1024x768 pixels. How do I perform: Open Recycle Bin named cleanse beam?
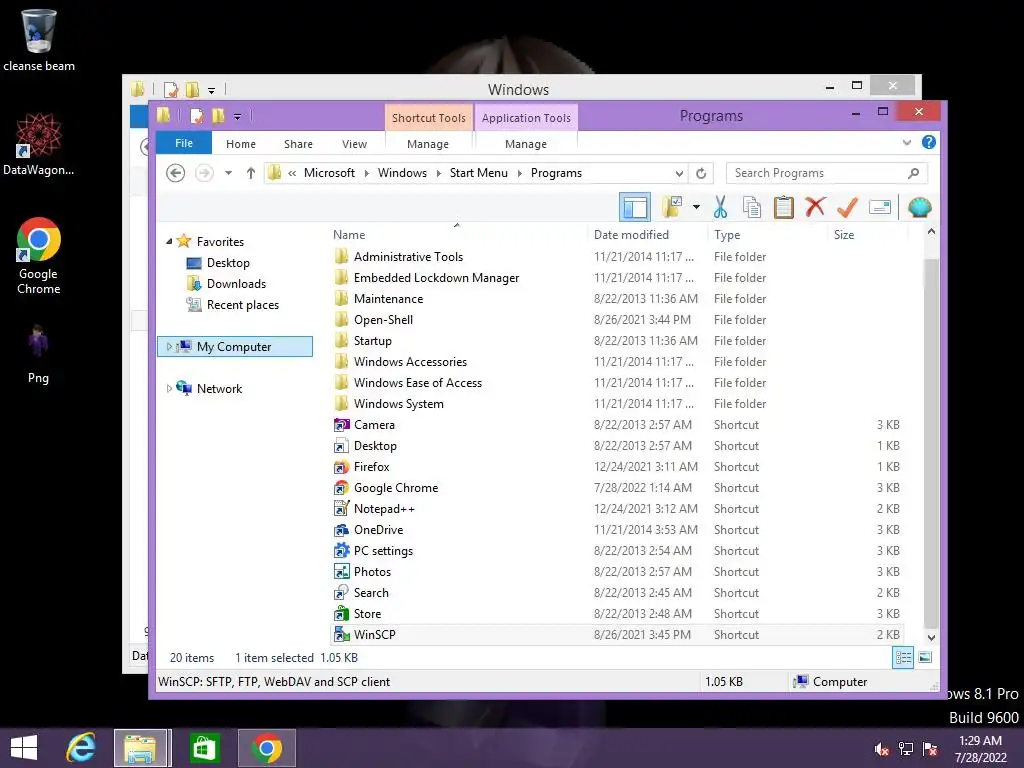tap(39, 40)
